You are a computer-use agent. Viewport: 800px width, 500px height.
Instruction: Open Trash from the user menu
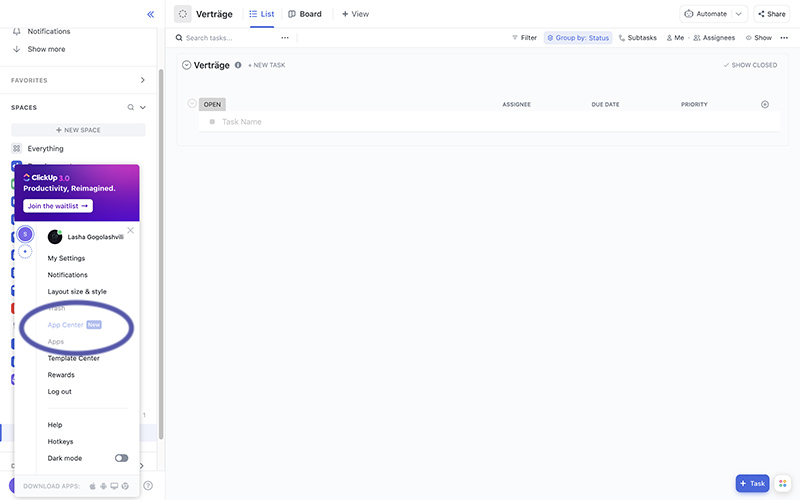point(56,308)
